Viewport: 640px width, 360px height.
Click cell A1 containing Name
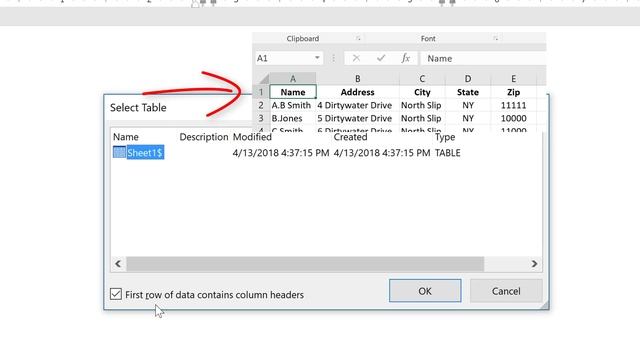[293, 92]
